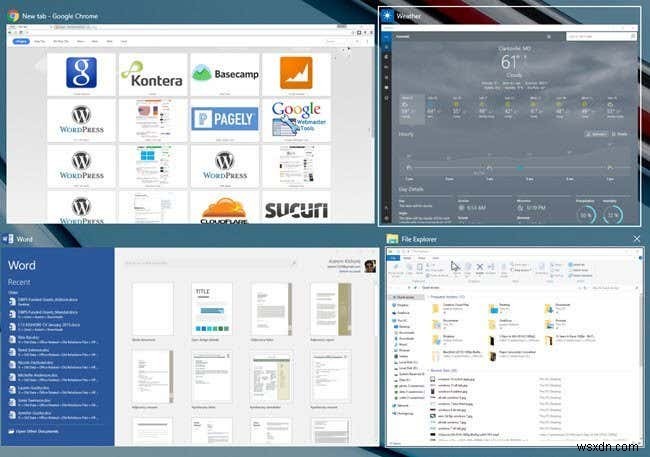Select the Blank document template in Word
The image size is (650, 457).
(152, 309)
